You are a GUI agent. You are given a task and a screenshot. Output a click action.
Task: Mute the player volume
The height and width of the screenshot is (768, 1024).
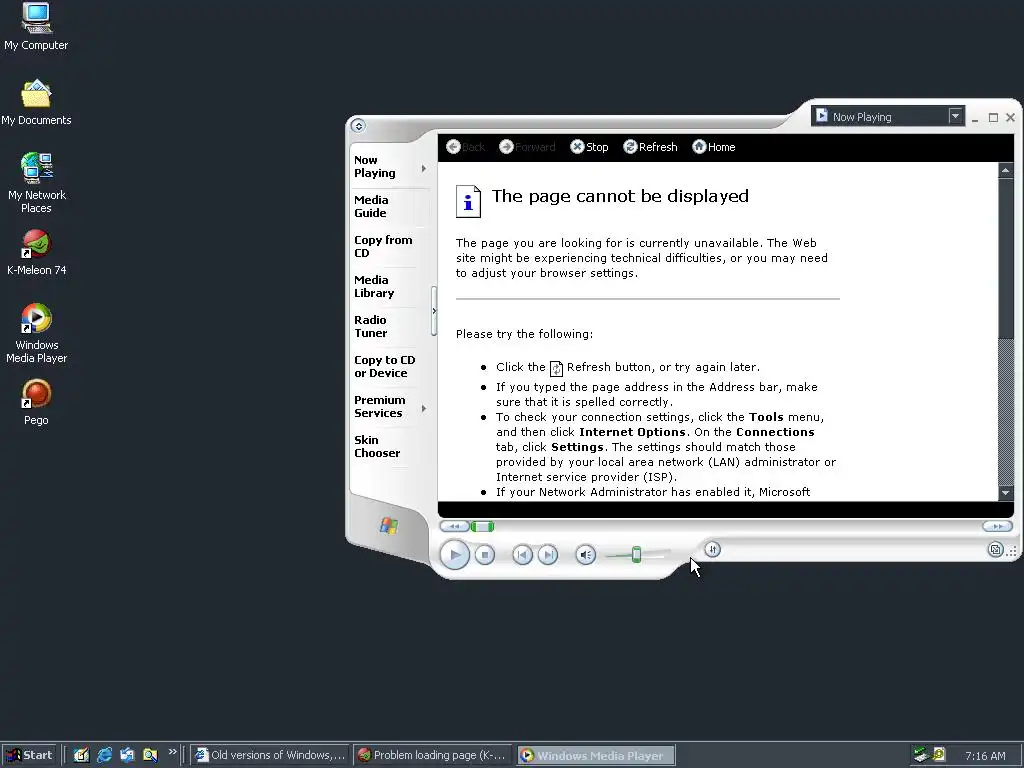click(x=586, y=555)
